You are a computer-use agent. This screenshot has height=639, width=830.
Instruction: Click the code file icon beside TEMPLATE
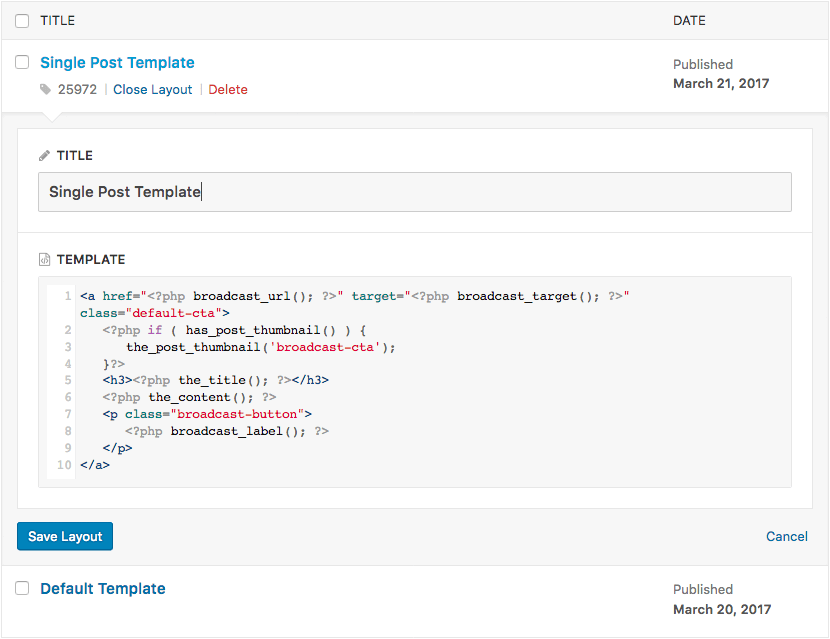(44, 259)
